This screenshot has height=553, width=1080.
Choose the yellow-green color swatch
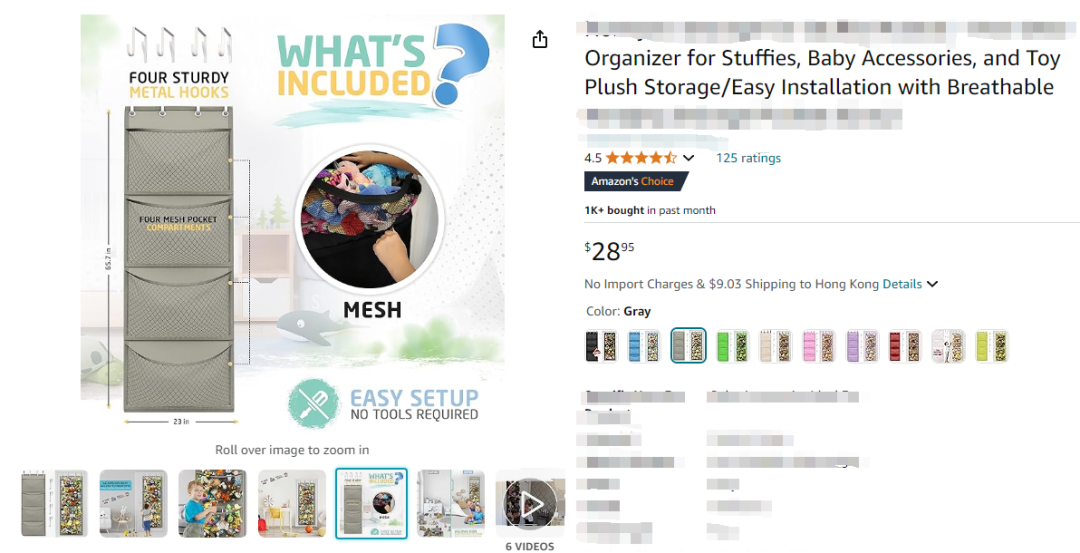992,346
